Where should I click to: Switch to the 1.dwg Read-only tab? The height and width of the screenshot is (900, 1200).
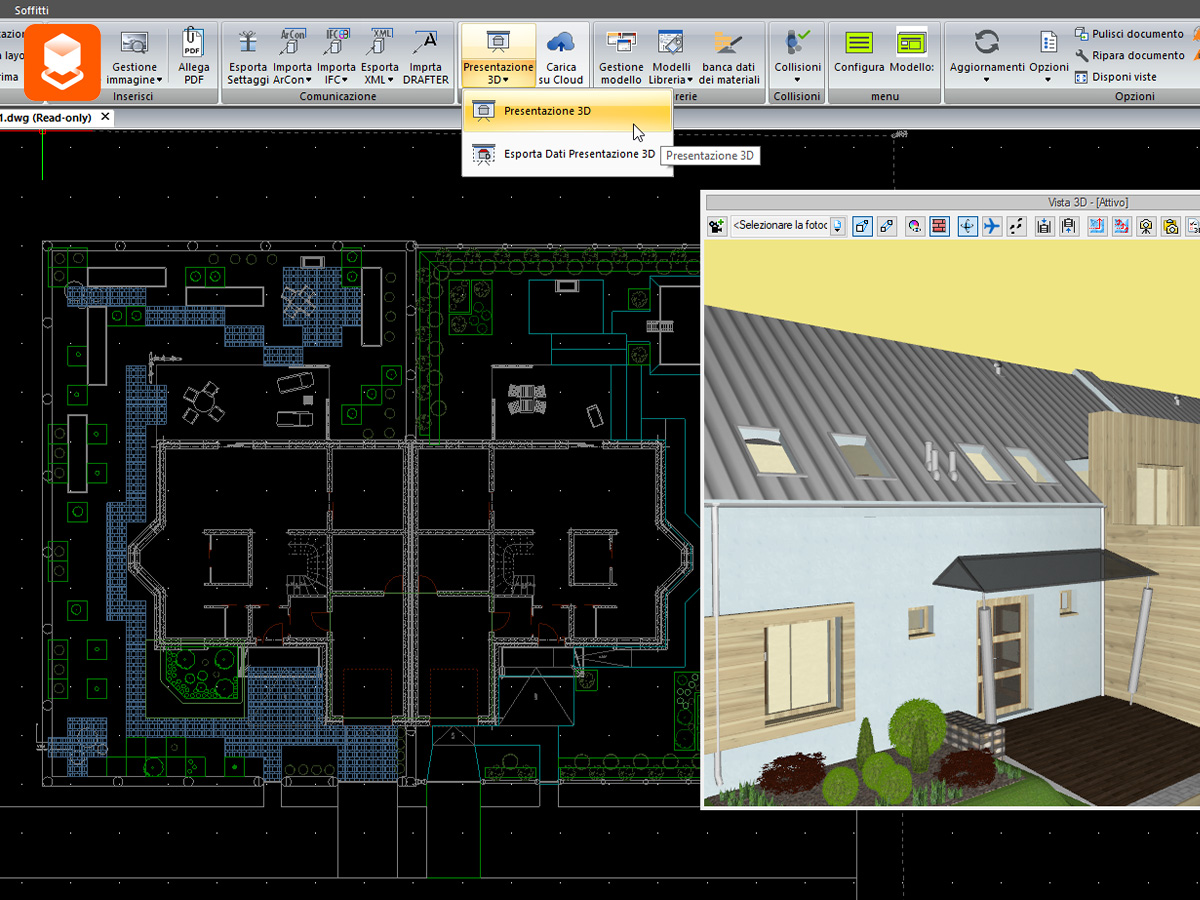[45, 117]
